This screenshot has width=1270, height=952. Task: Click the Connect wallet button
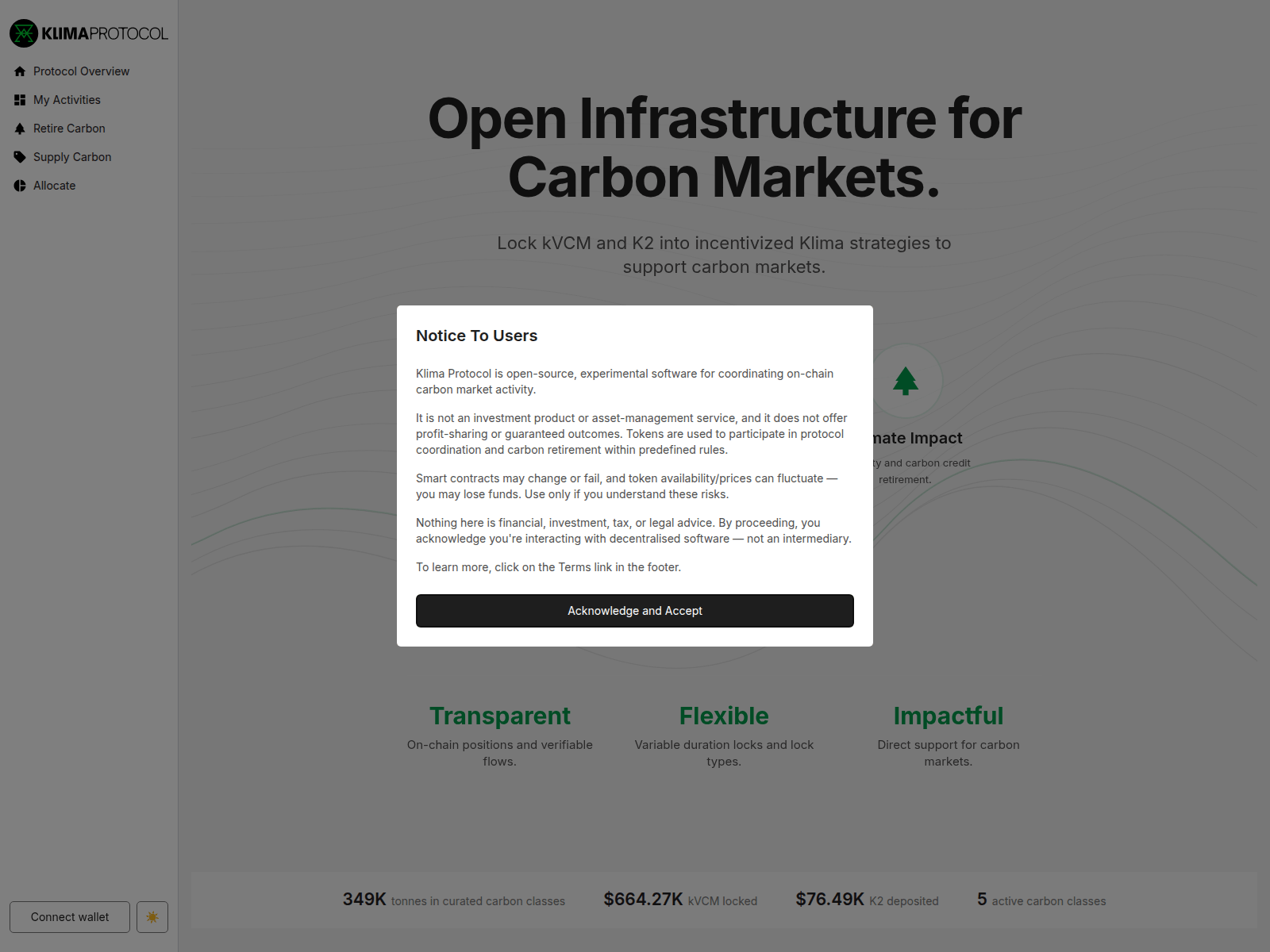69,917
